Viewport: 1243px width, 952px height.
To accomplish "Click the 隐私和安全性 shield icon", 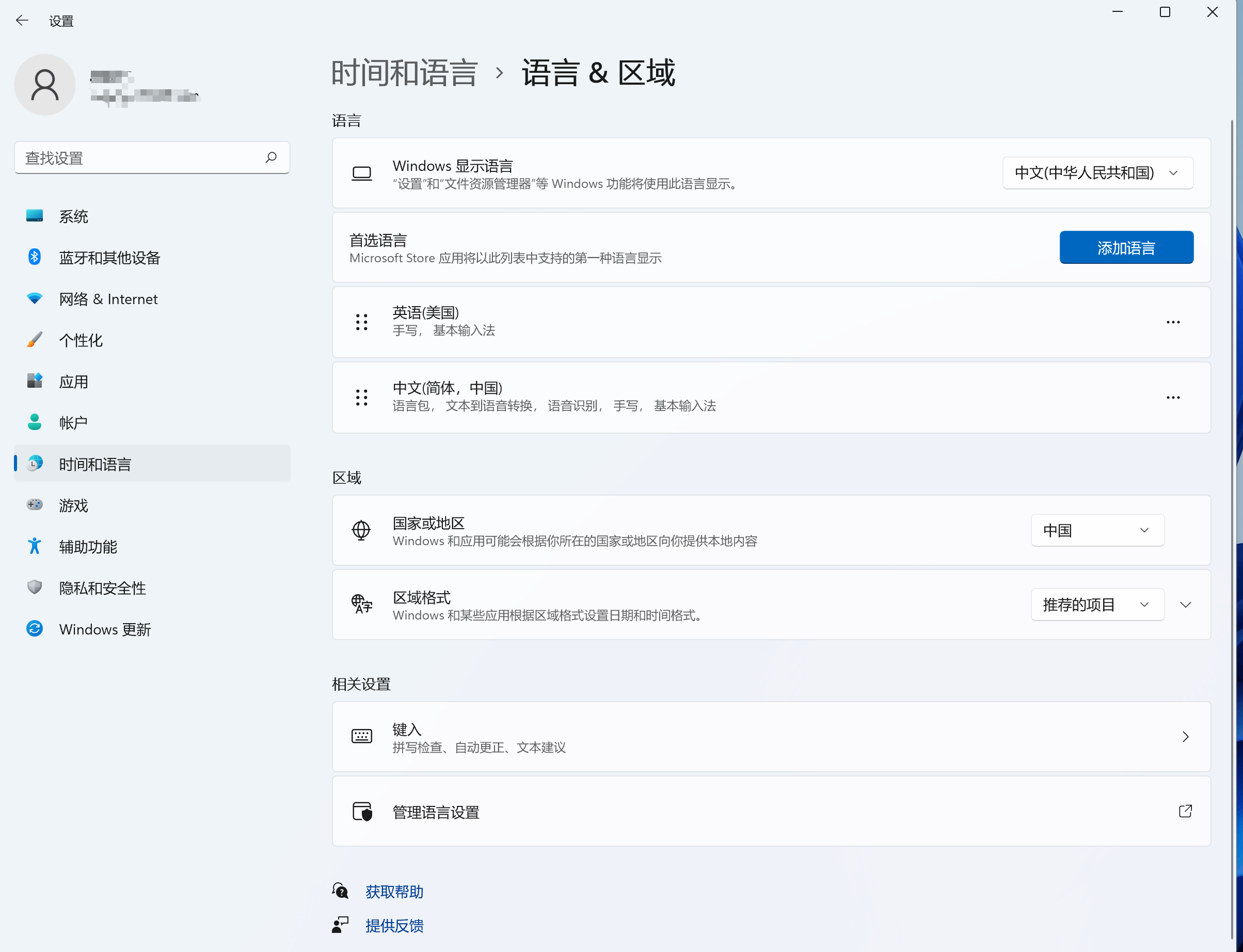I will click(x=35, y=588).
